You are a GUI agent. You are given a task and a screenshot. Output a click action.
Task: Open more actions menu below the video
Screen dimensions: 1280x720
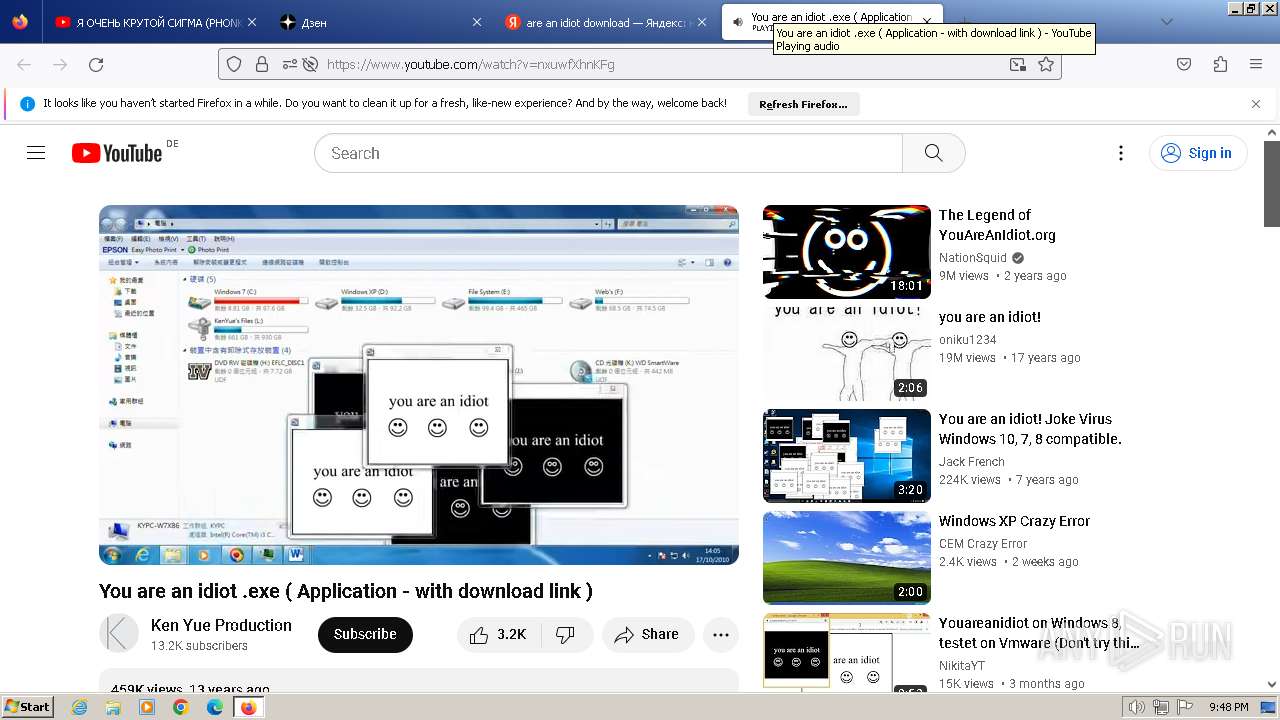[721, 634]
